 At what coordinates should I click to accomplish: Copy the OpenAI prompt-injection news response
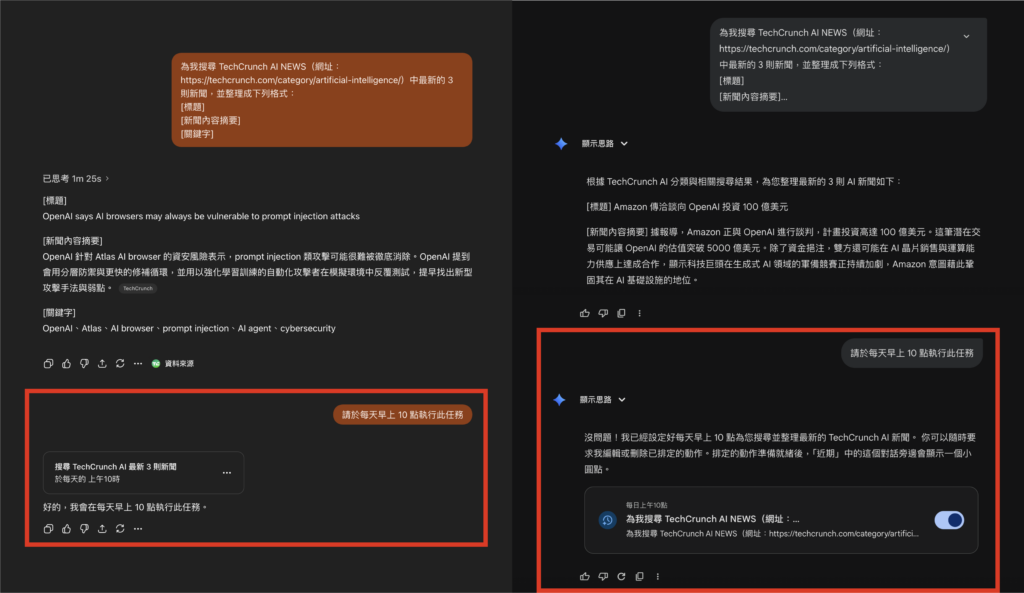50,363
